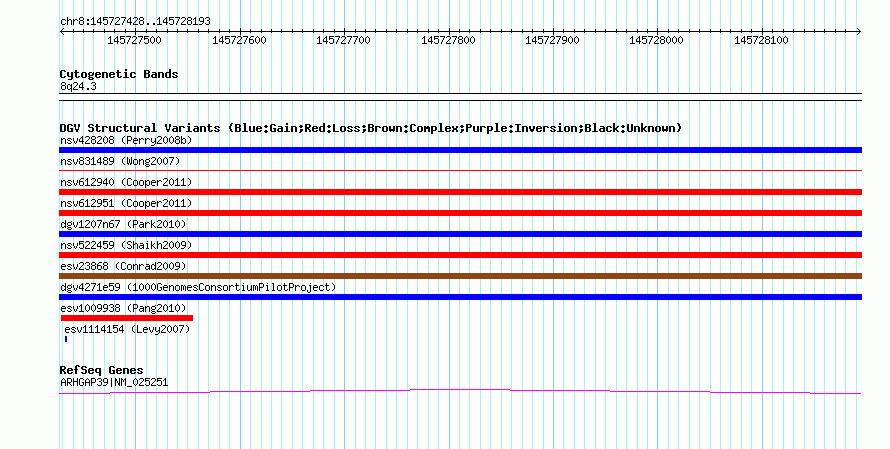Image resolution: width=890 pixels, height=449 pixels.
Task: Select the tiny blue mark under esv1114154
Action: coord(66,339)
